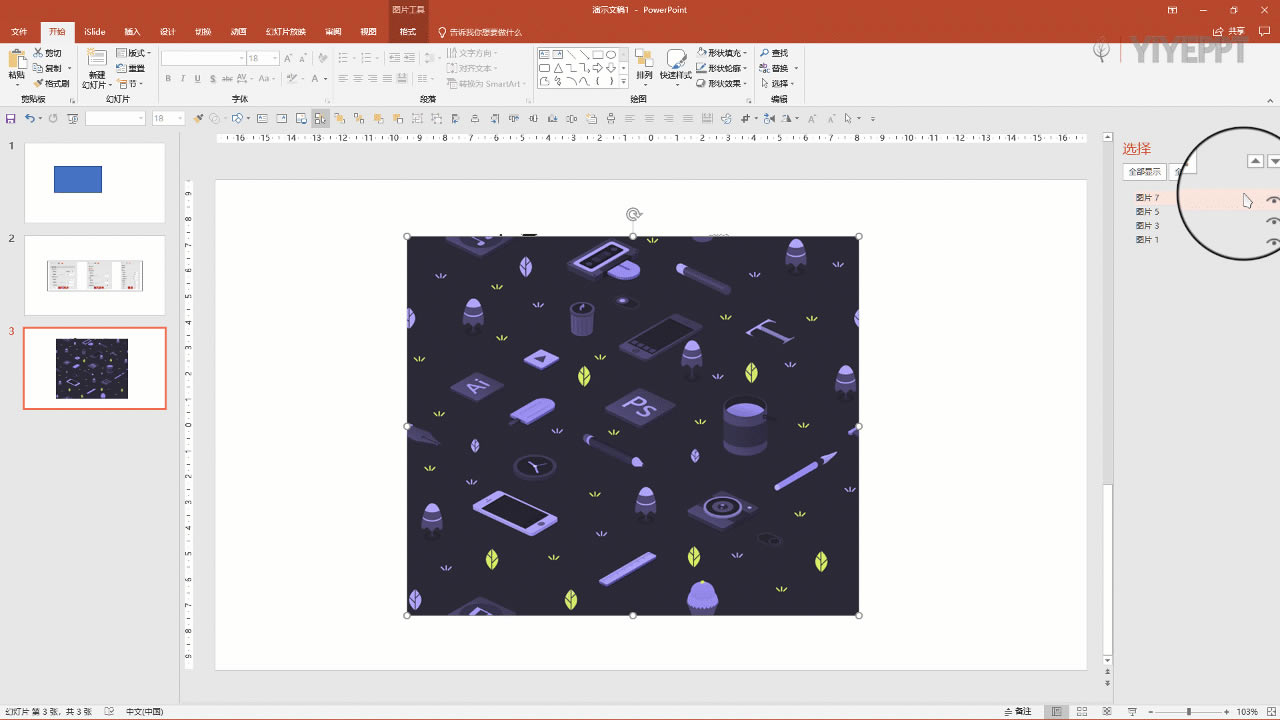Click the Paste (粘贴) button

pos(17,66)
